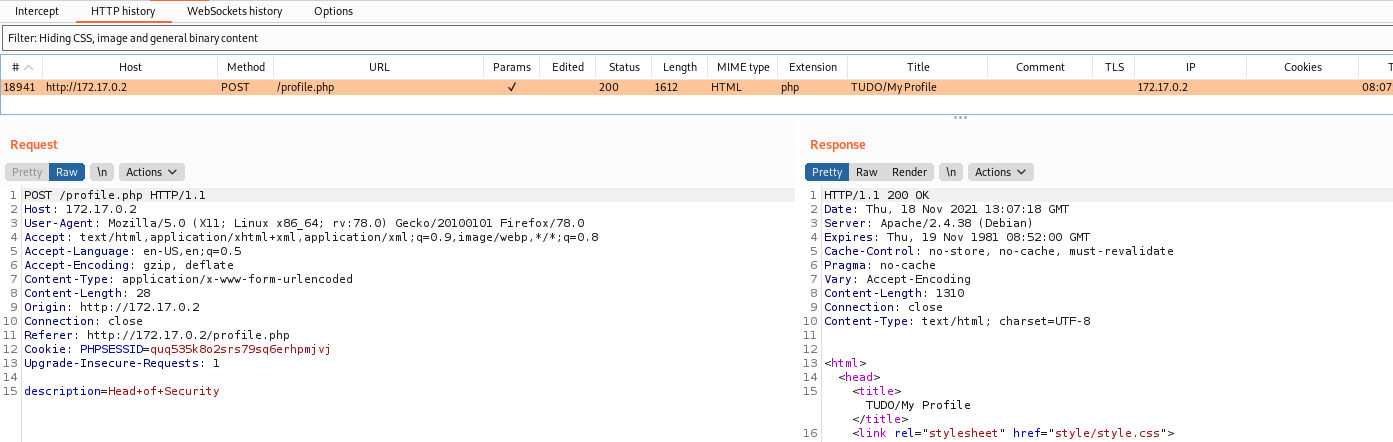The height and width of the screenshot is (442, 1393).
Task: Switch request view to Pretty
Action: coord(27,172)
